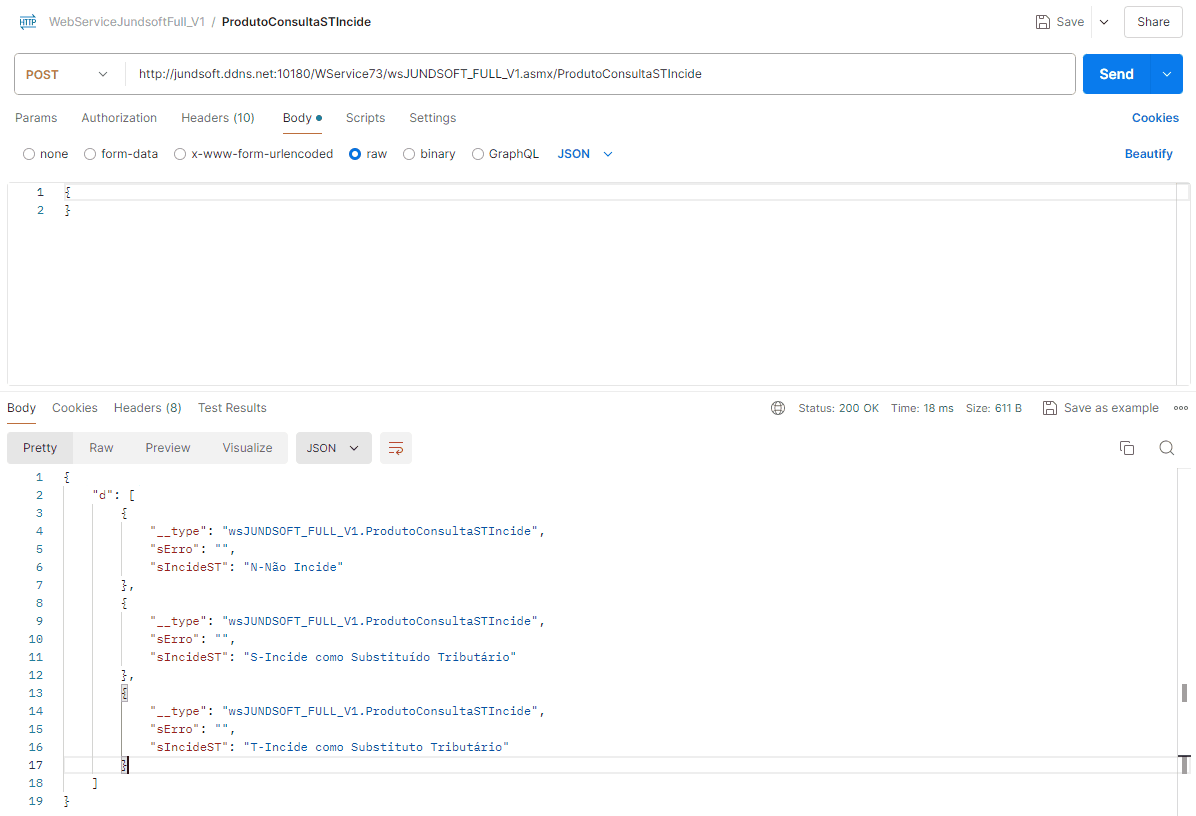Expand the Send button dropdown arrow

(x=1166, y=74)
